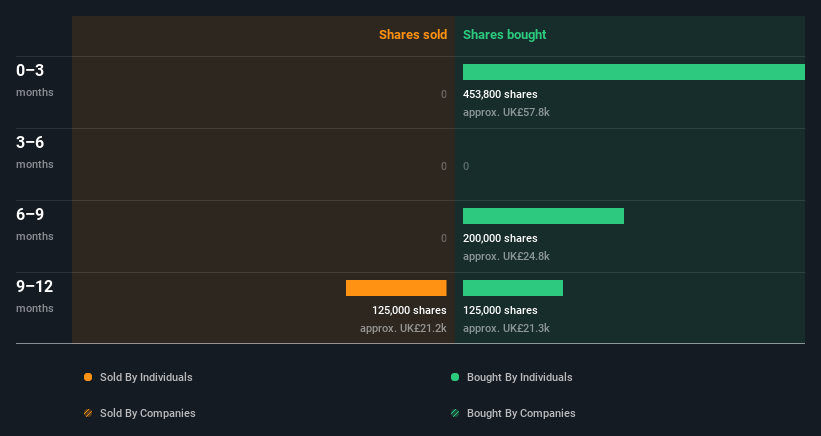Click the green Bought By Individuals legend dot
821x436 pixels.
pyautogui.click(x=455, y=377)
